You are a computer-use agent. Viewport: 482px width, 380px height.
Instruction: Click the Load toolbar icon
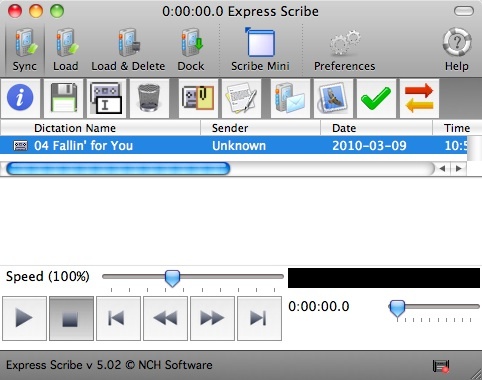pyautogui.click(x=66, y=50)
